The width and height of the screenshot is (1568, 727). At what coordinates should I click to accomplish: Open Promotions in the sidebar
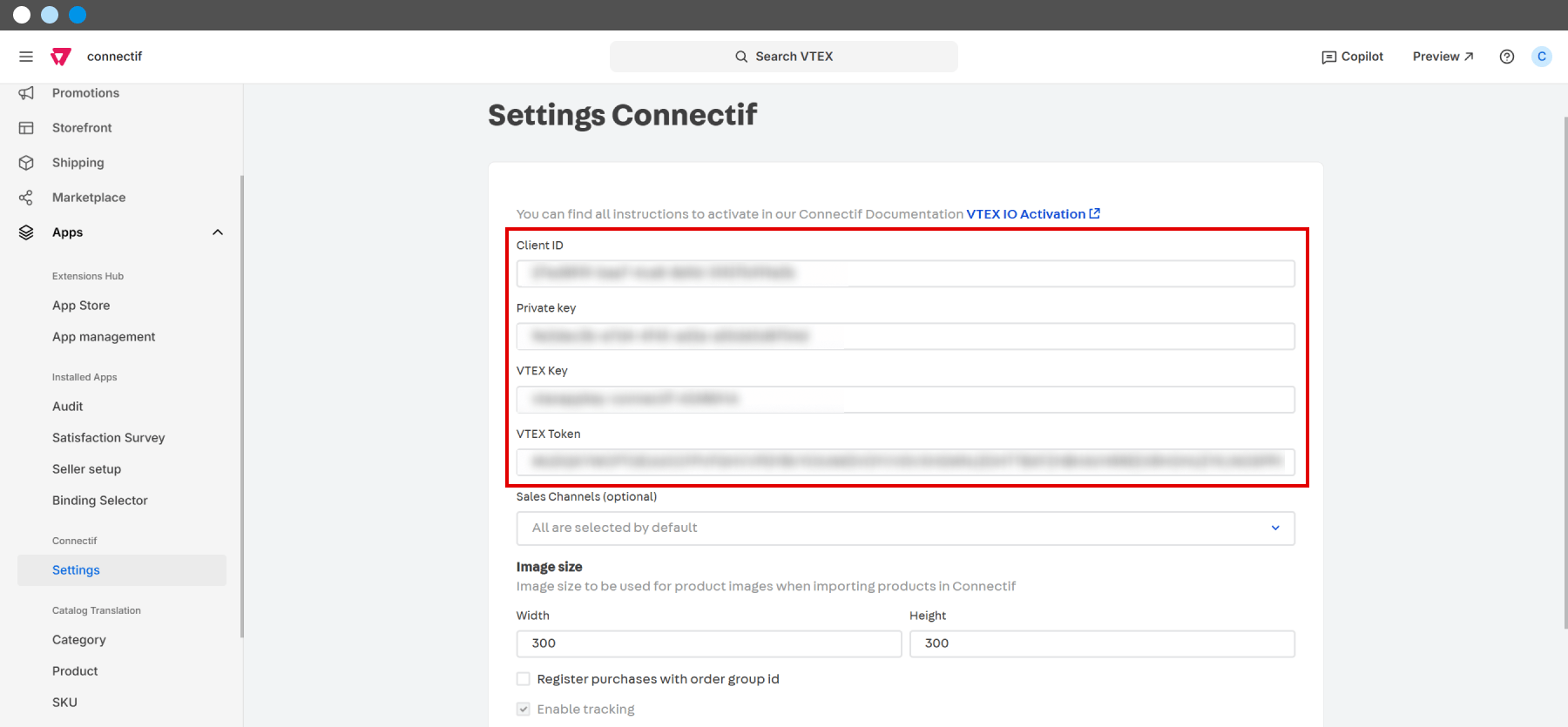click(x=85, y=93)
